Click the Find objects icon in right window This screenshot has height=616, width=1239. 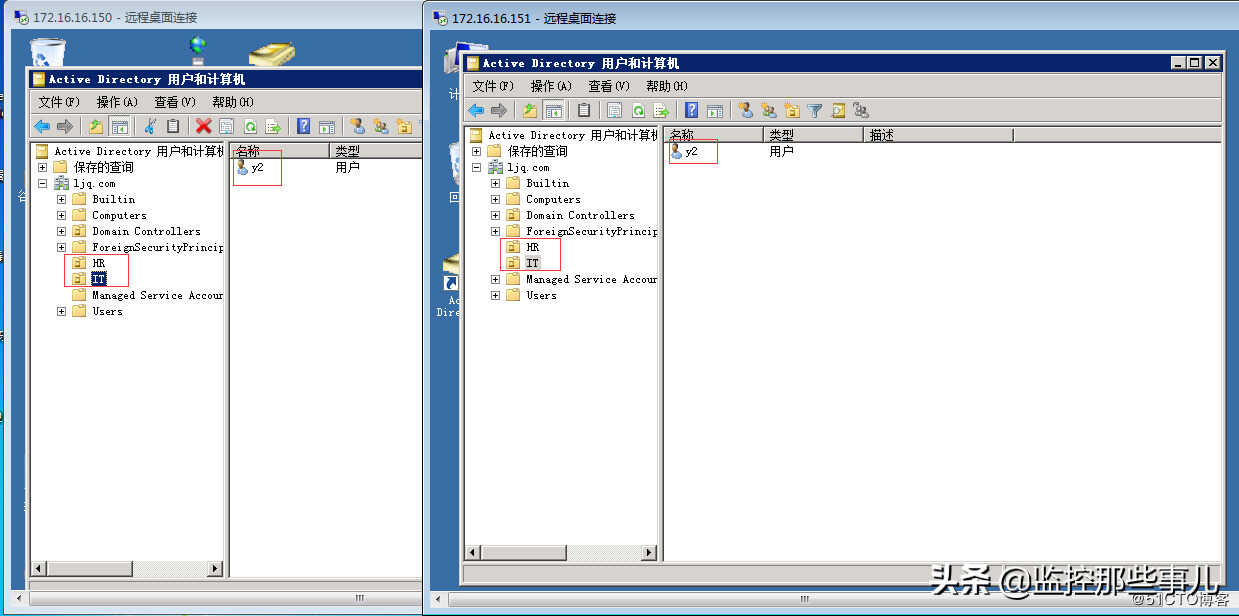[838, 110]
